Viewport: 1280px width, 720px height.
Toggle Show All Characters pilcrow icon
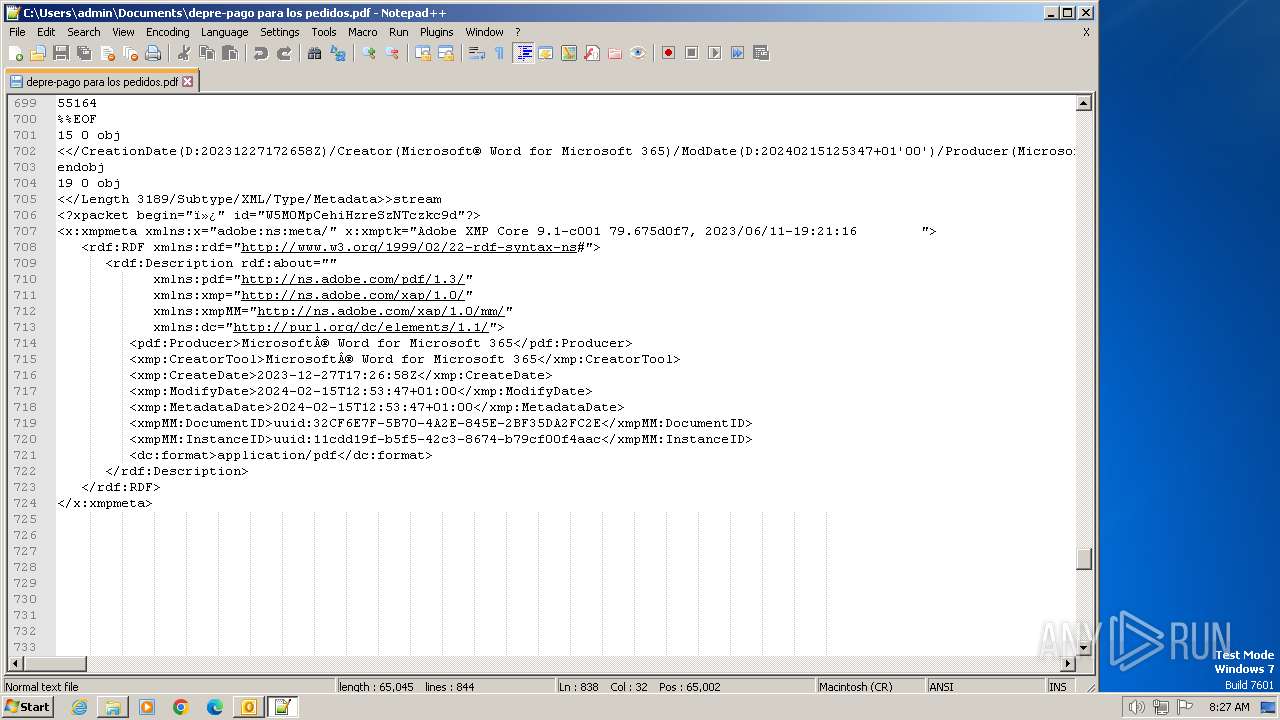[x=500, y=53]
